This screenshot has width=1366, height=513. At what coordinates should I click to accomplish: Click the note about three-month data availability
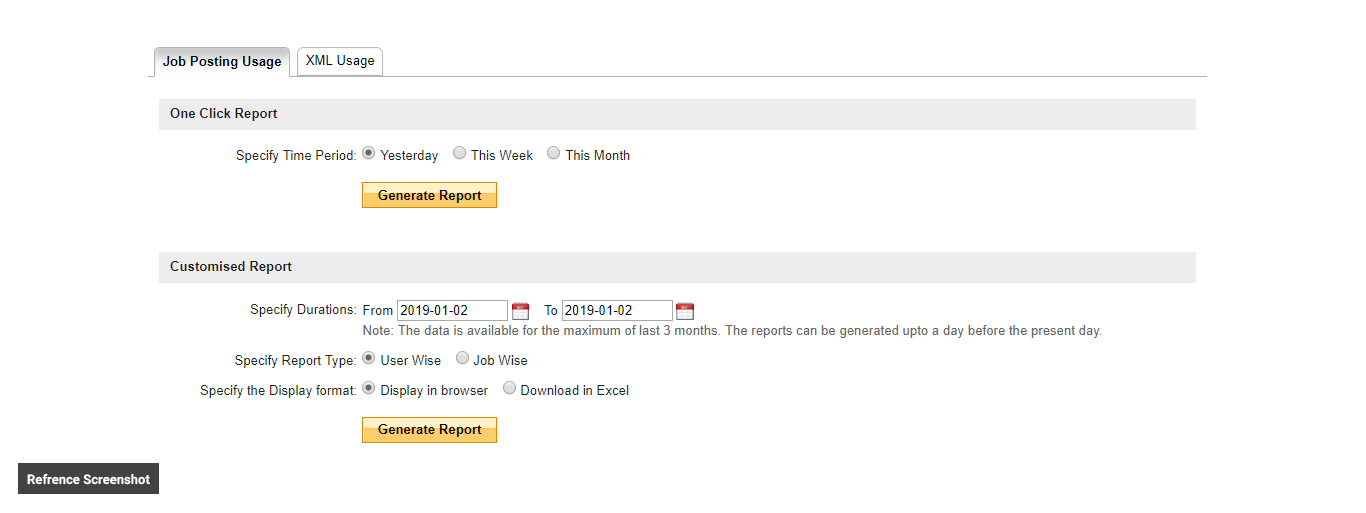[x=732, y=331]
